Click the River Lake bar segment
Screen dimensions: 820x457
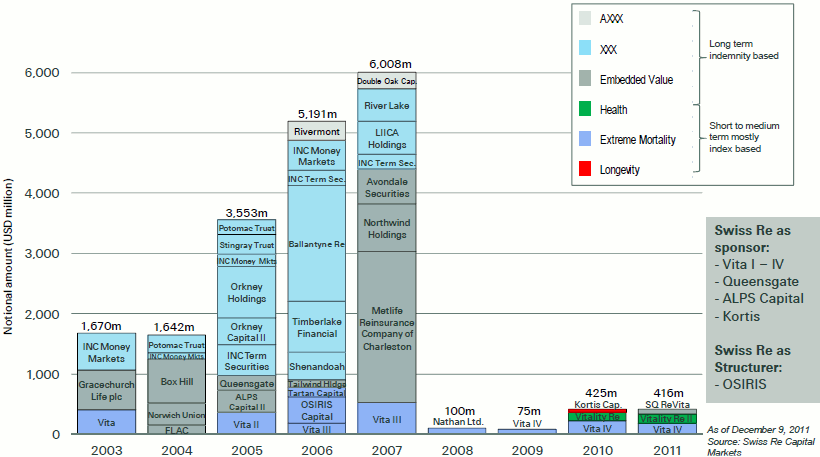tap(387, 105)
